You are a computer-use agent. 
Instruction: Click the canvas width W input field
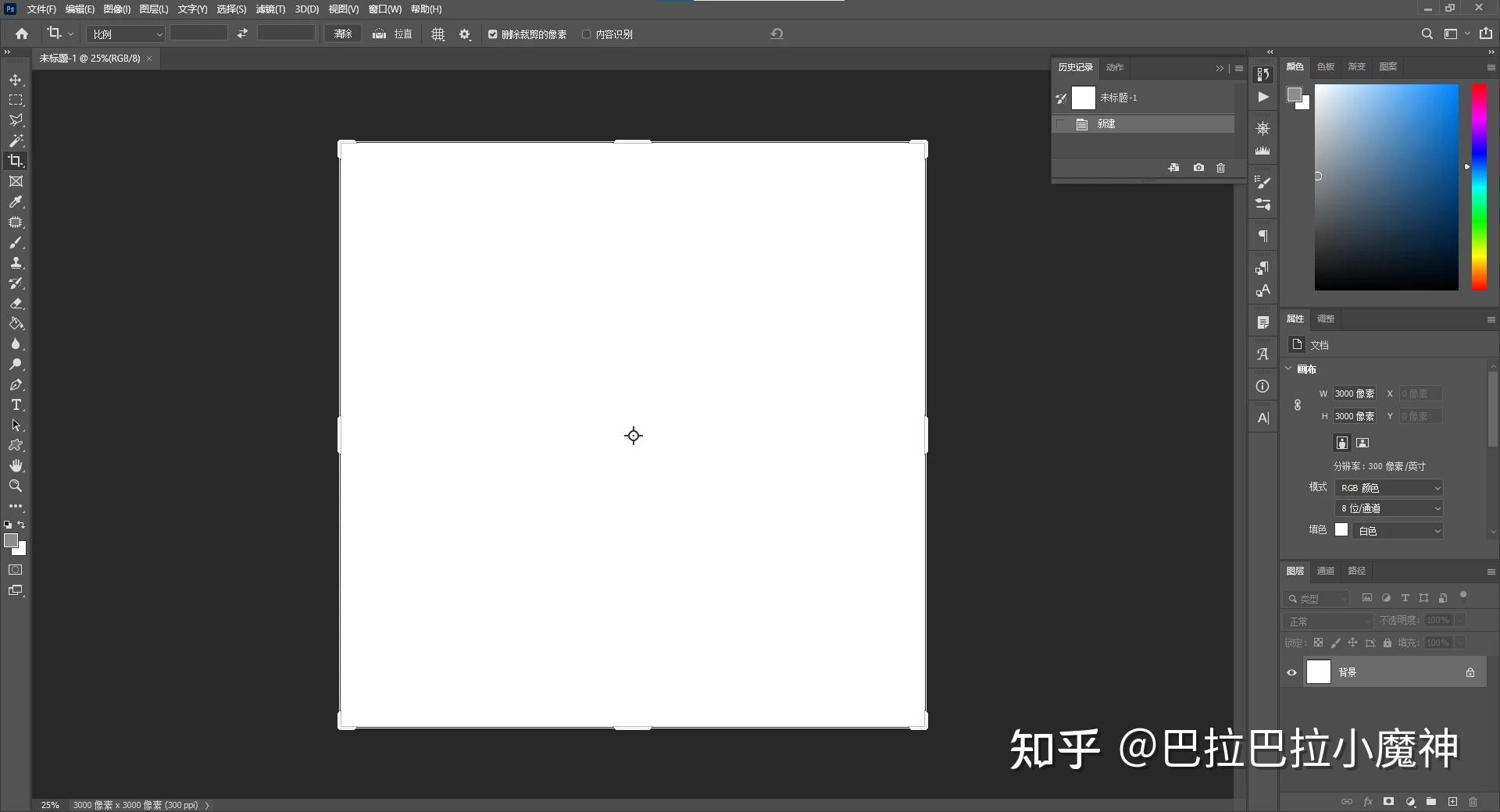(1354, 394)
